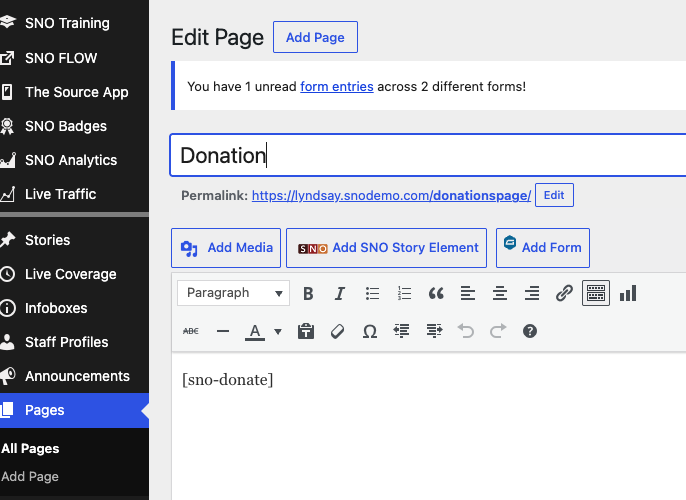Insert a numbered list

pyautogui.click(x=404, y=293)
